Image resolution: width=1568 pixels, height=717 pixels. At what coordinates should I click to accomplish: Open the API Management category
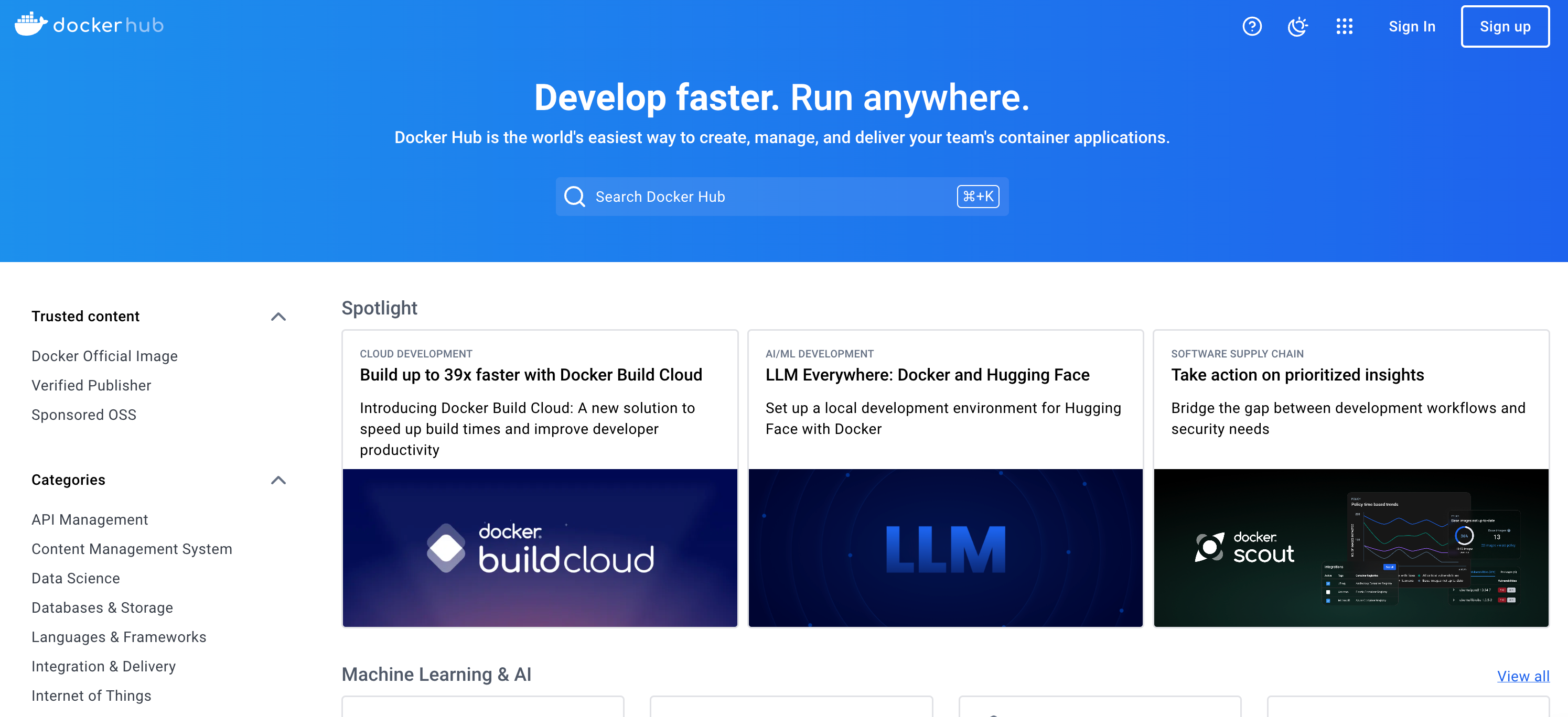(90, 519)
